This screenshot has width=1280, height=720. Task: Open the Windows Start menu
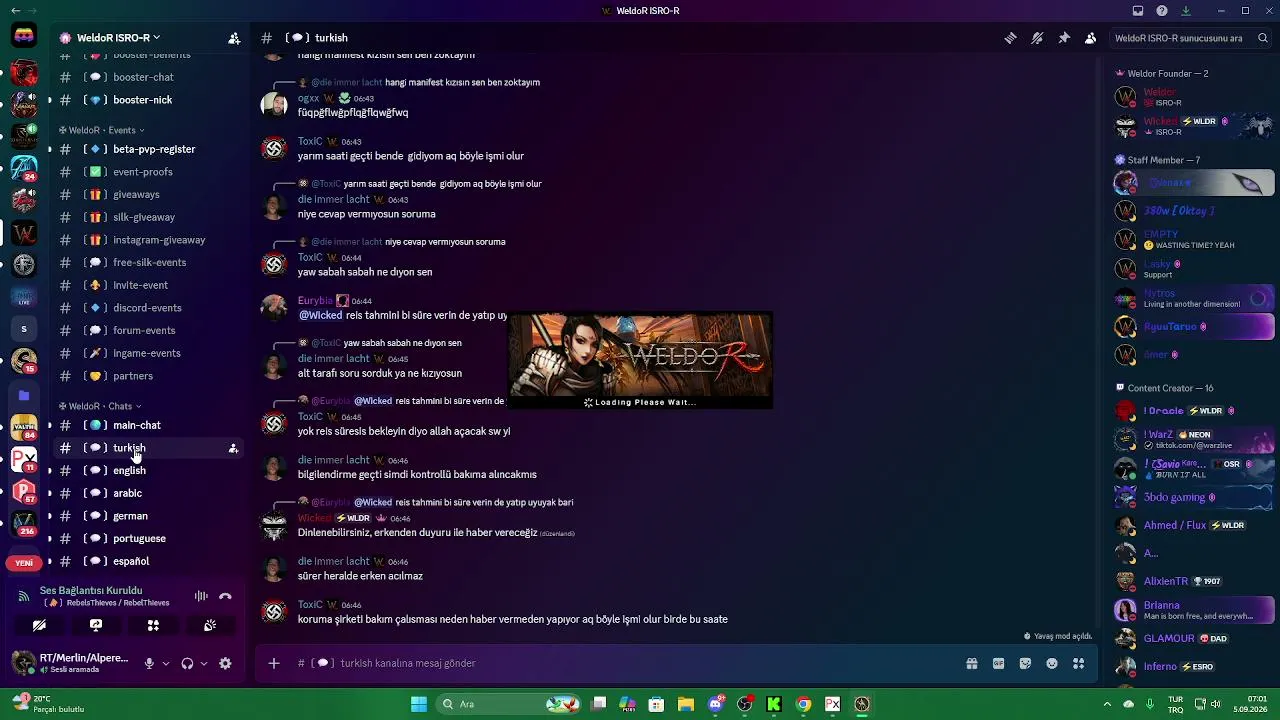[x=419, y=704]
